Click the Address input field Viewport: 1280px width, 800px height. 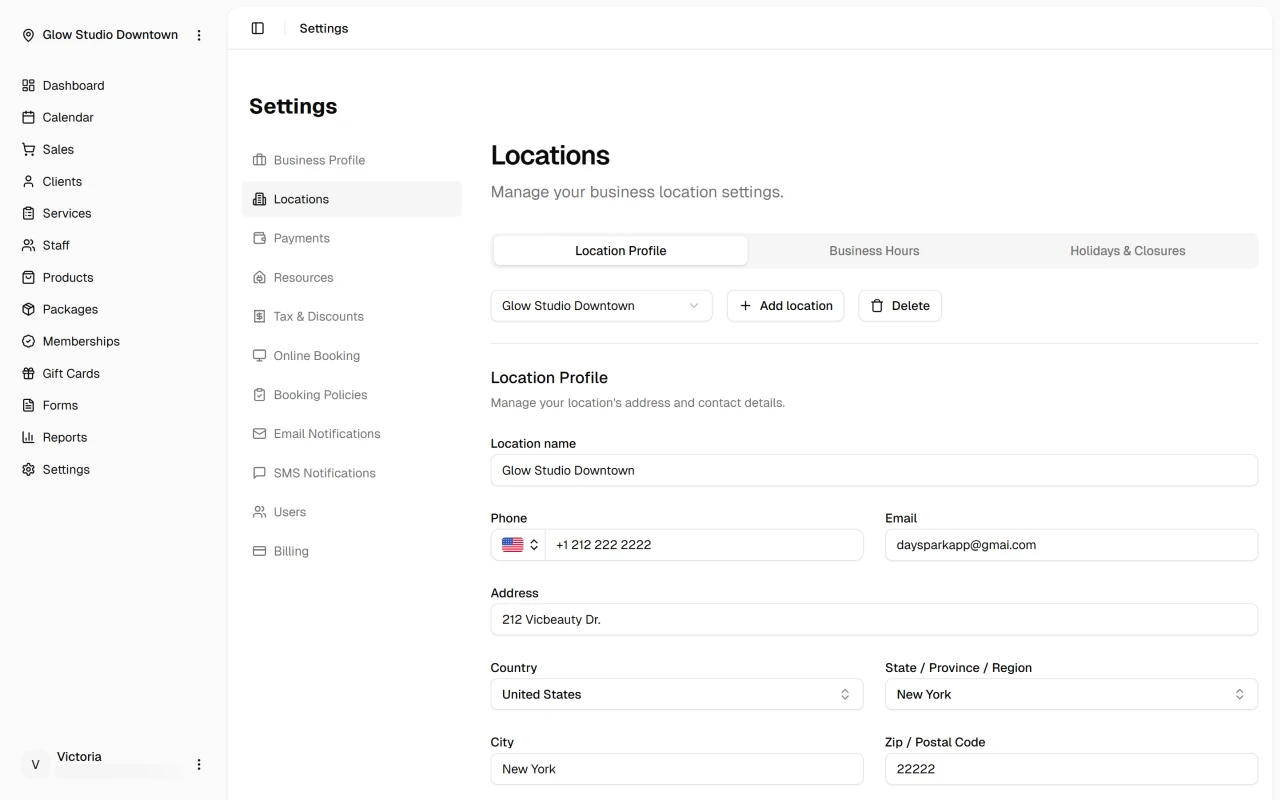click(874, 619)
